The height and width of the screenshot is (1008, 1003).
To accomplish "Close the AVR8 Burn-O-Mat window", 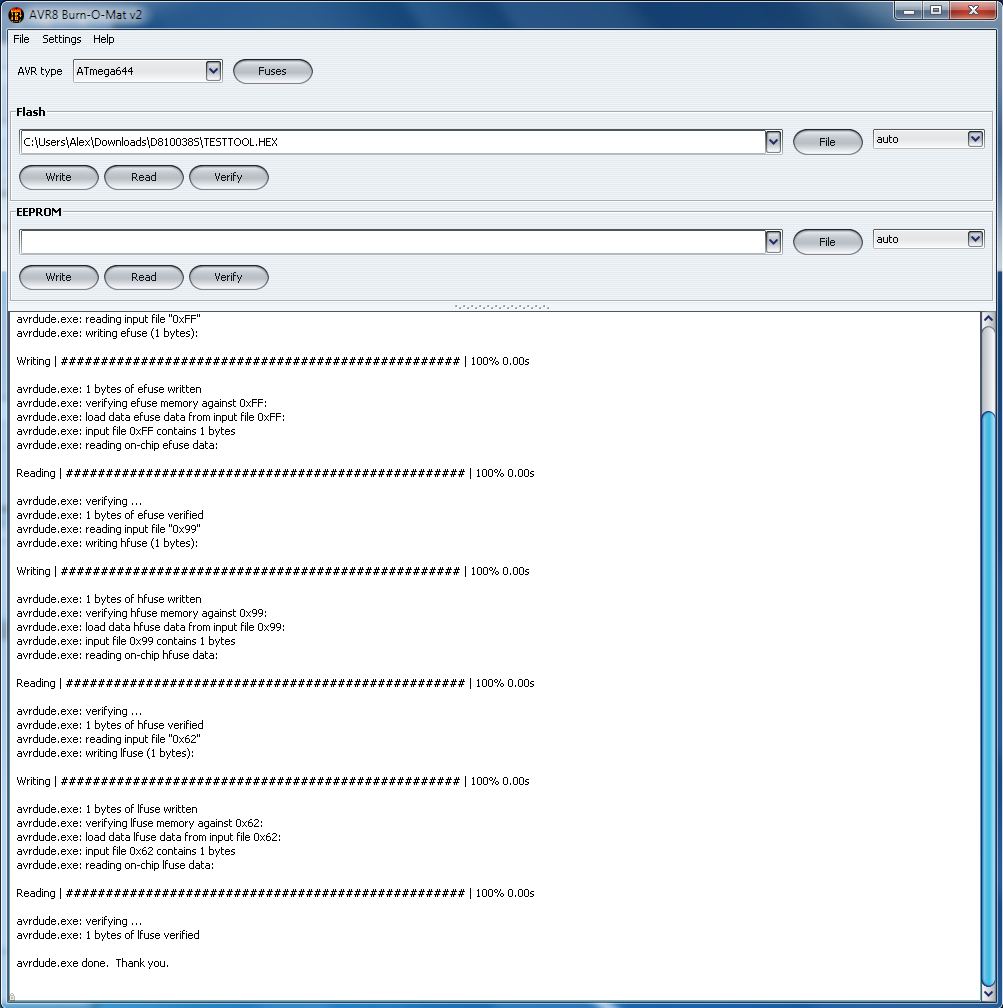I will 973,10.
